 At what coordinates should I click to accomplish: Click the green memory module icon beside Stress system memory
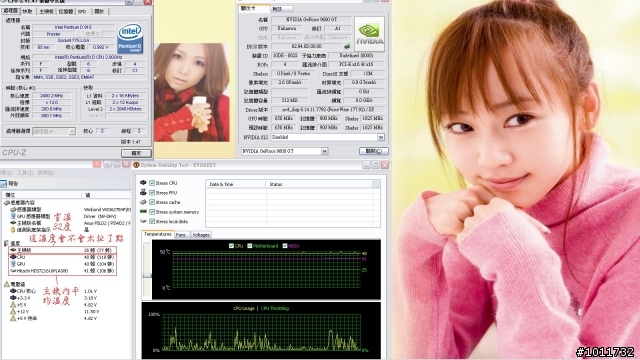pos(143,211)
